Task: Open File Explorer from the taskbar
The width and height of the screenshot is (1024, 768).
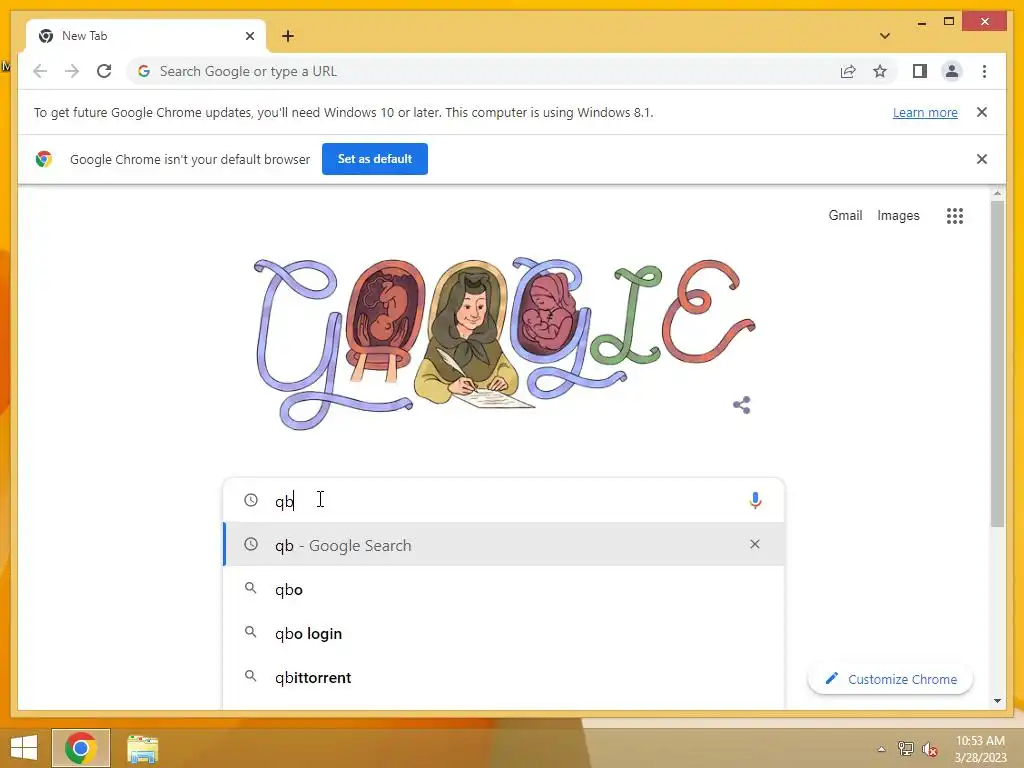Action: tap(142, 749)
